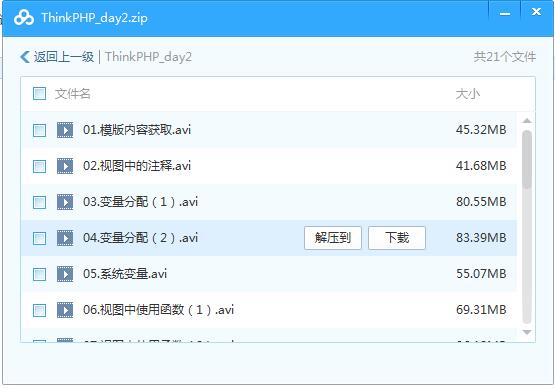Image resolution: width=555 pixels, height=388 pixels.
Task: Click the size value 83.39MB
Action: pos(481,238)
